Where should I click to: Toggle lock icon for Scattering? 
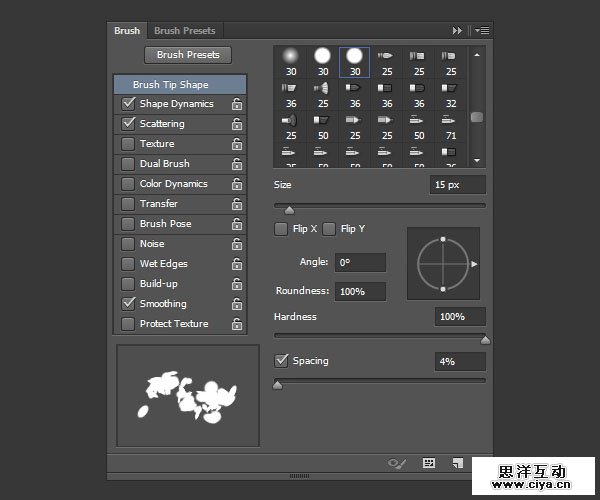coord(237,124)
